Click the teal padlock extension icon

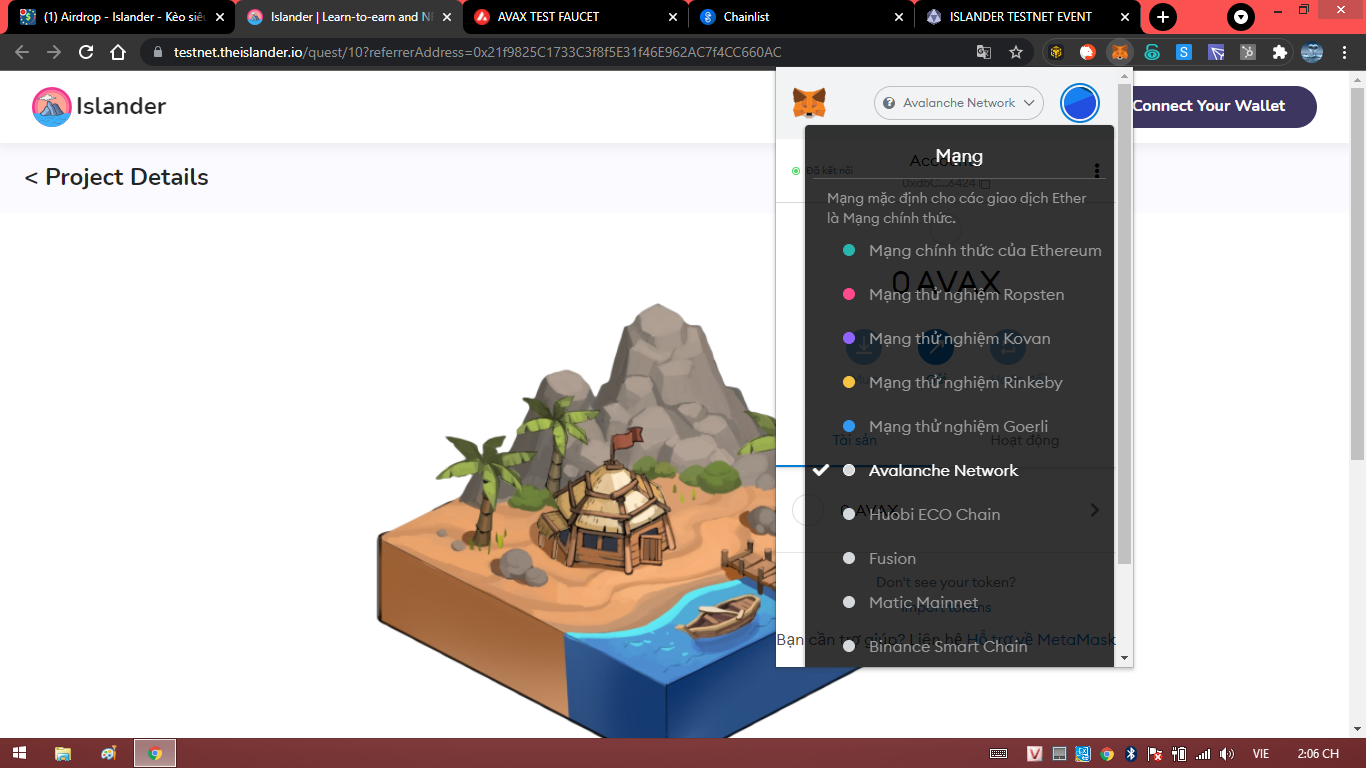[1152, 52]
